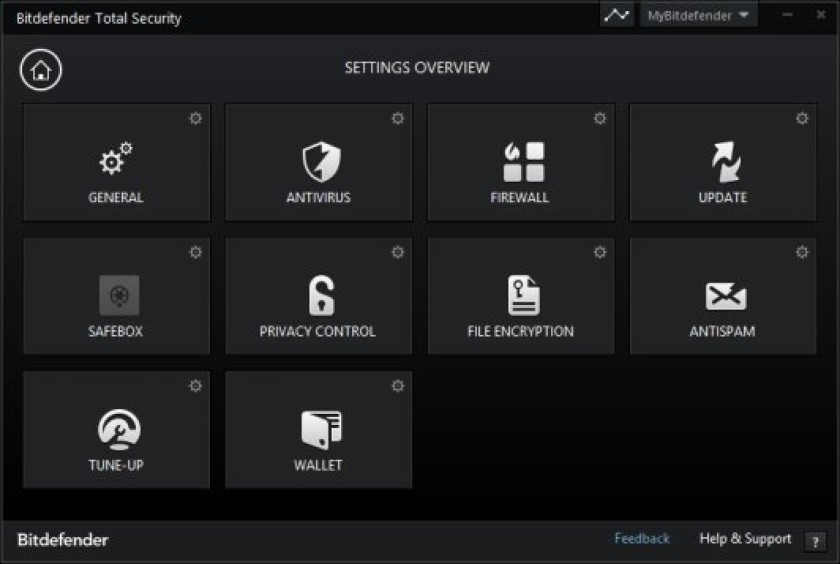
Task: Click the GENERAL label text
Action: (x=116, y=198)
